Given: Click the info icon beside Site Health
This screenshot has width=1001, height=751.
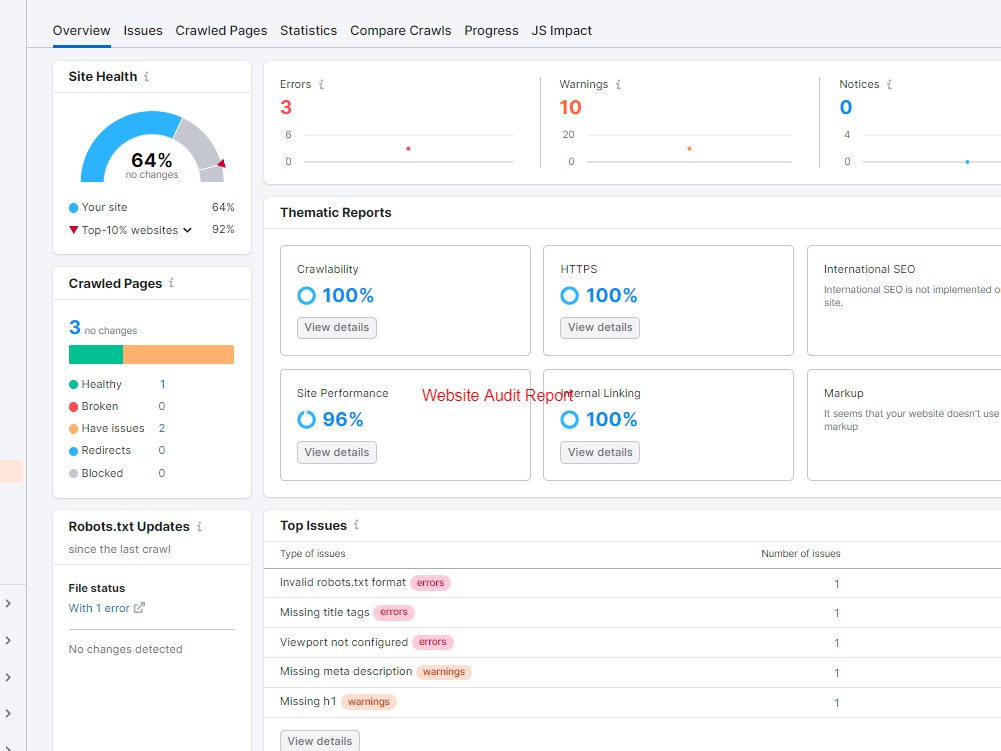Looking at the screenshot, I should point(147,77).
